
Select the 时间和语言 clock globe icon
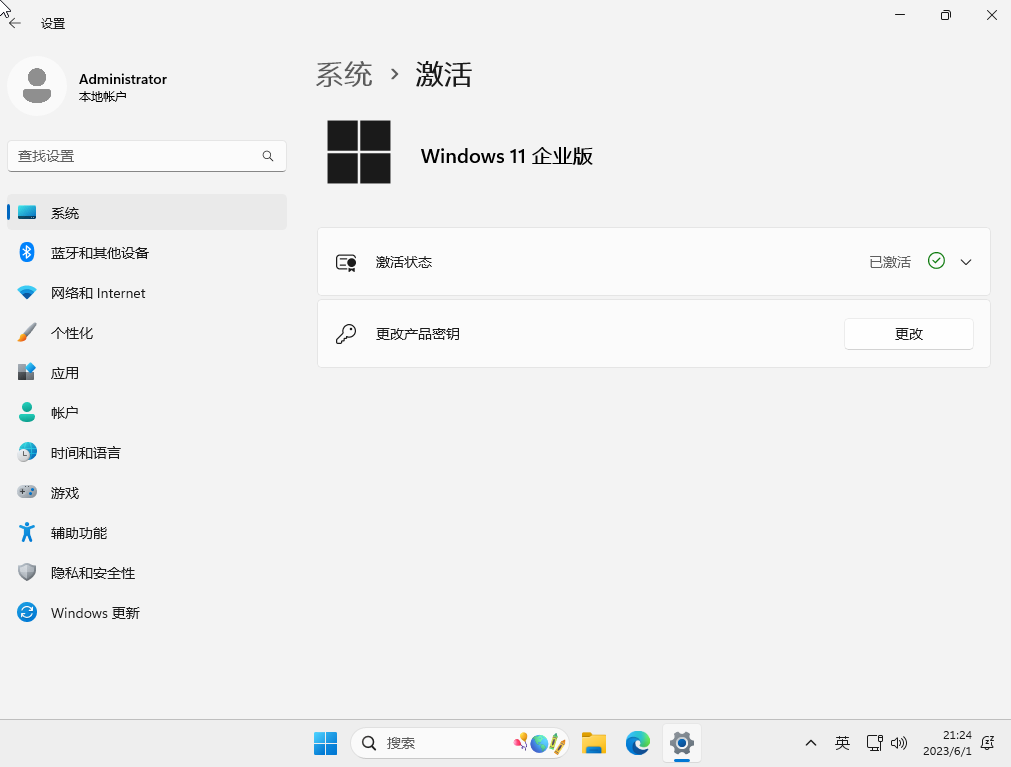click(27, 452)
